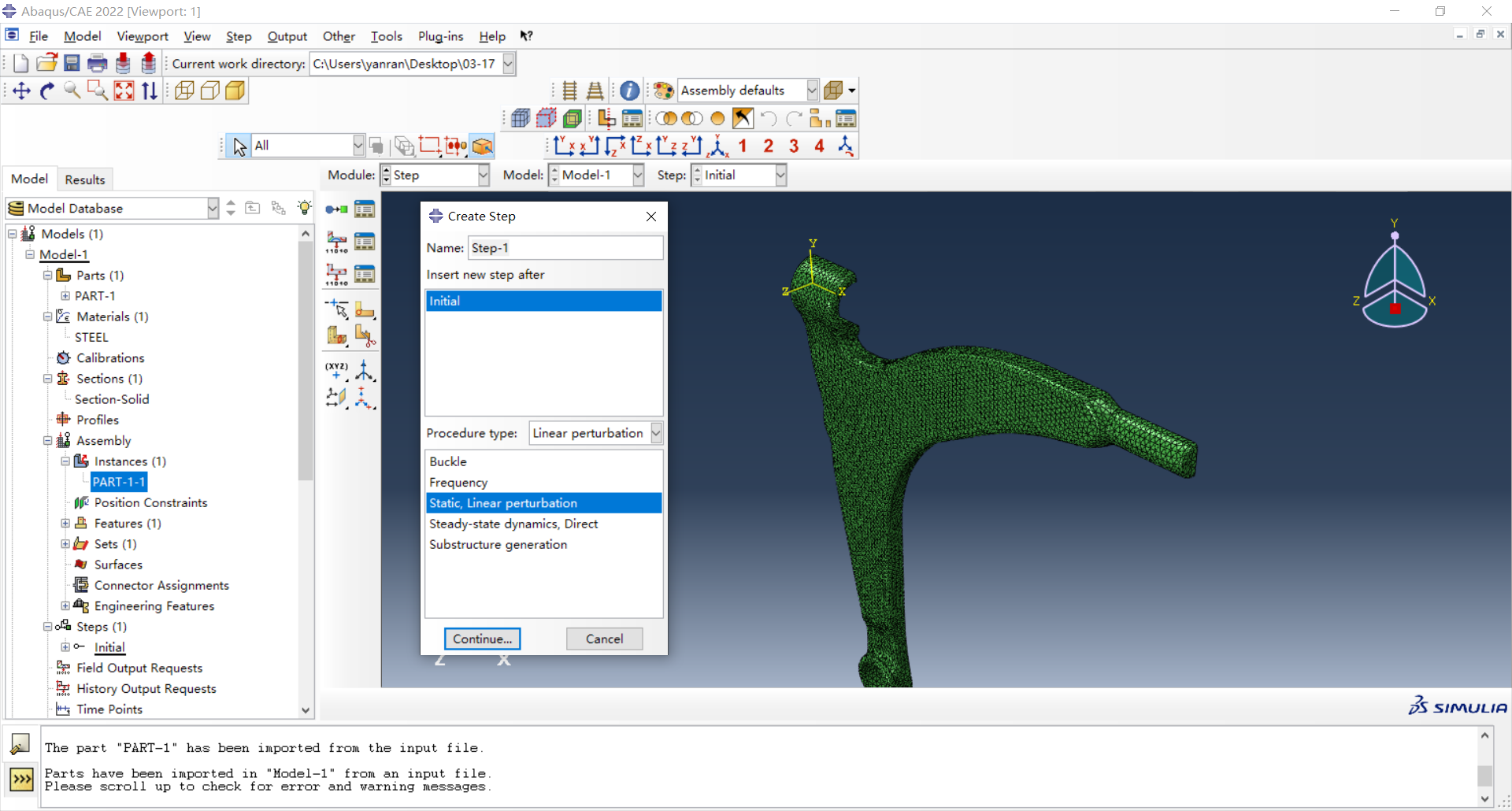This screenshot has width=1512, height=811.
Task: Select Section-Solid in model tree
Action: tap(112, 399)
